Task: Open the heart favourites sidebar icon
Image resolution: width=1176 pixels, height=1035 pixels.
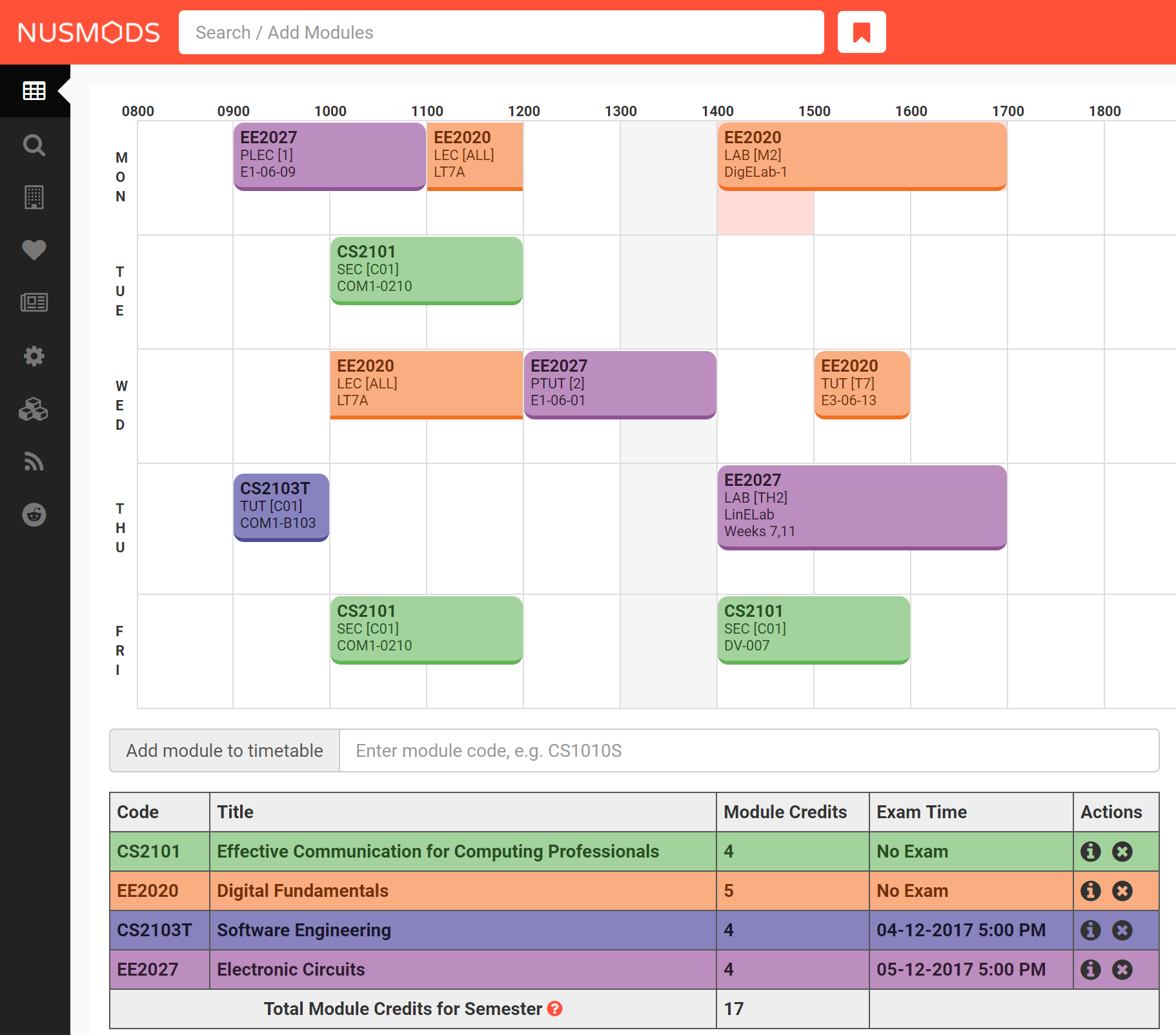Action: coord(34,250)
